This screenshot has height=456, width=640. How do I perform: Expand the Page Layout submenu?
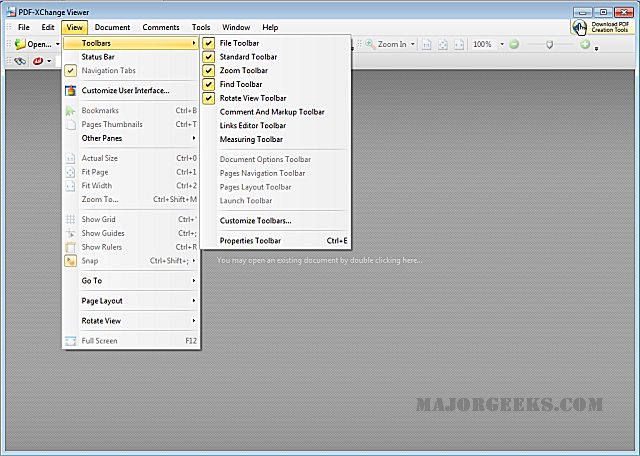click(131, 301)
